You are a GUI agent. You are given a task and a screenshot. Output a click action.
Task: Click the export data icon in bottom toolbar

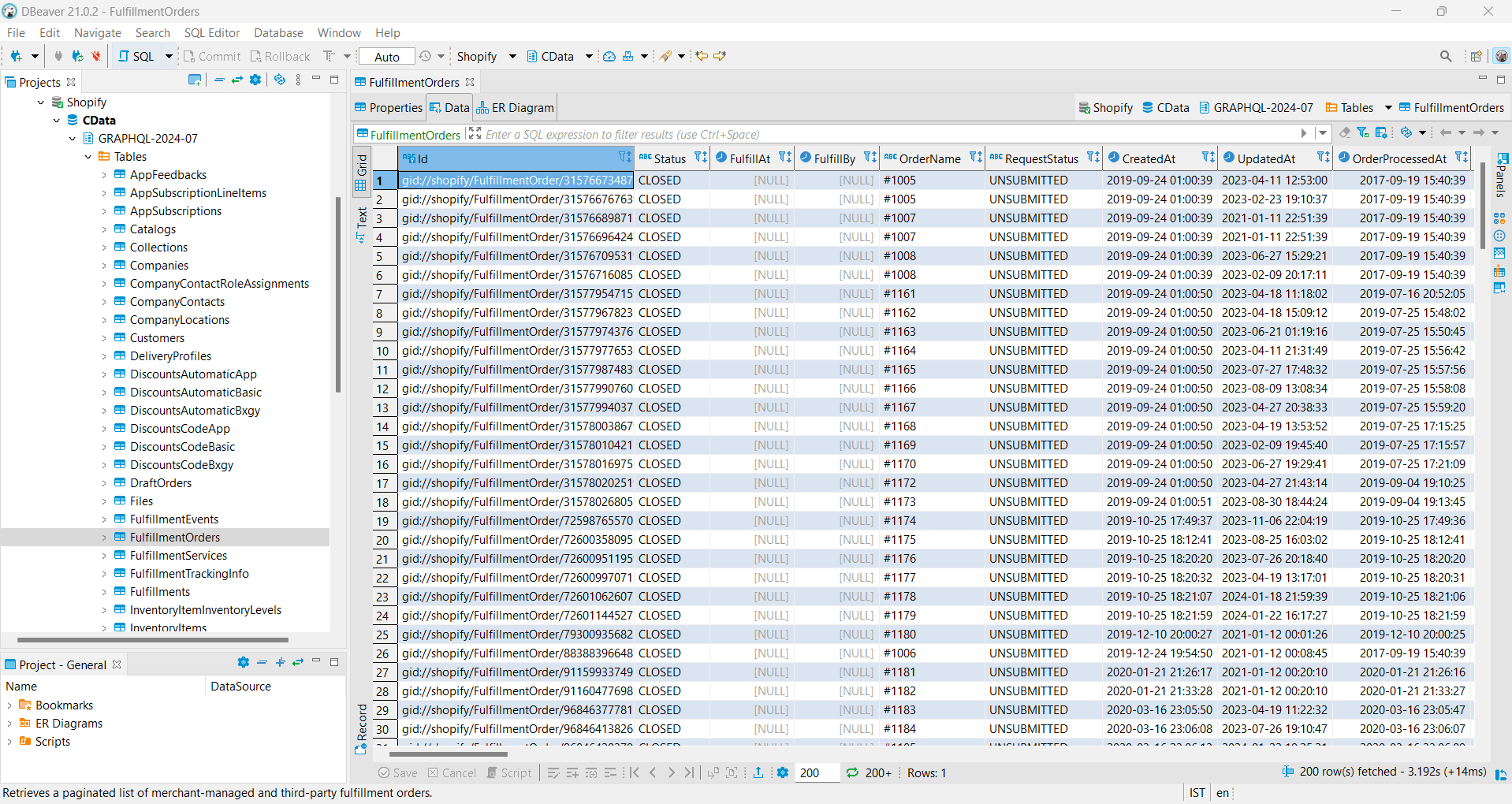click(x=758, y=772)
